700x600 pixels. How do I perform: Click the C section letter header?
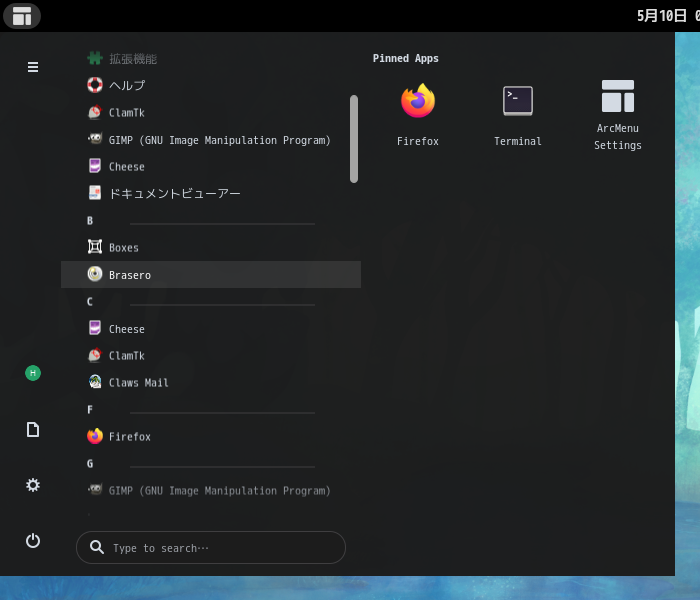pos(90,302)
